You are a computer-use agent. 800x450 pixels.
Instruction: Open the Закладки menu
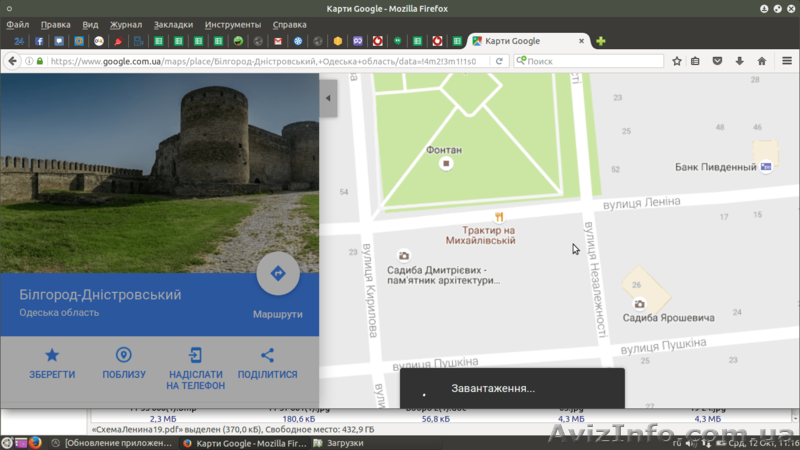pyautogui.click(x=174, y=24)
